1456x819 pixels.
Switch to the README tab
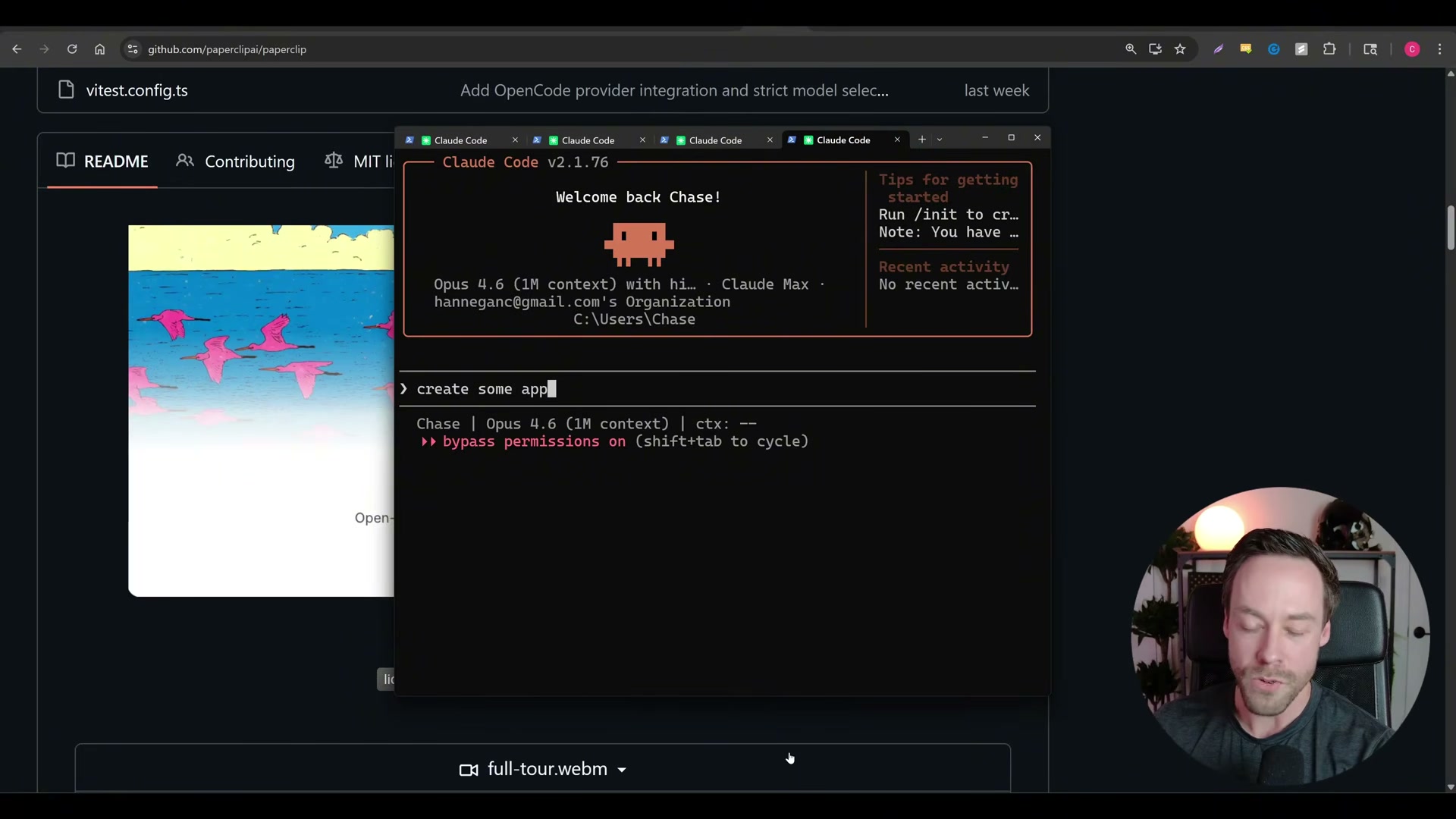pos(102,162)
